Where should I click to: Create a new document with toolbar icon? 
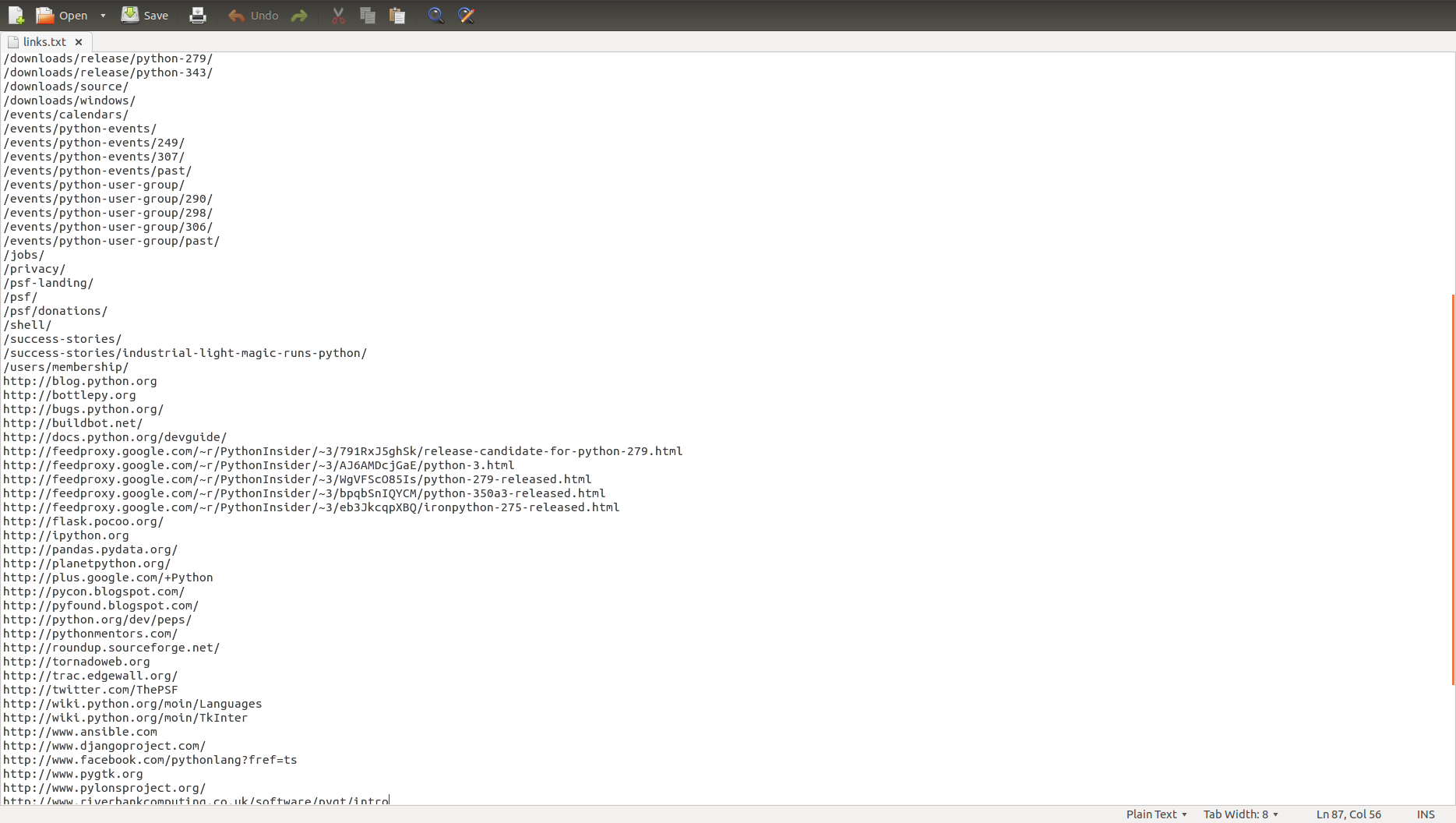point(16,16)
